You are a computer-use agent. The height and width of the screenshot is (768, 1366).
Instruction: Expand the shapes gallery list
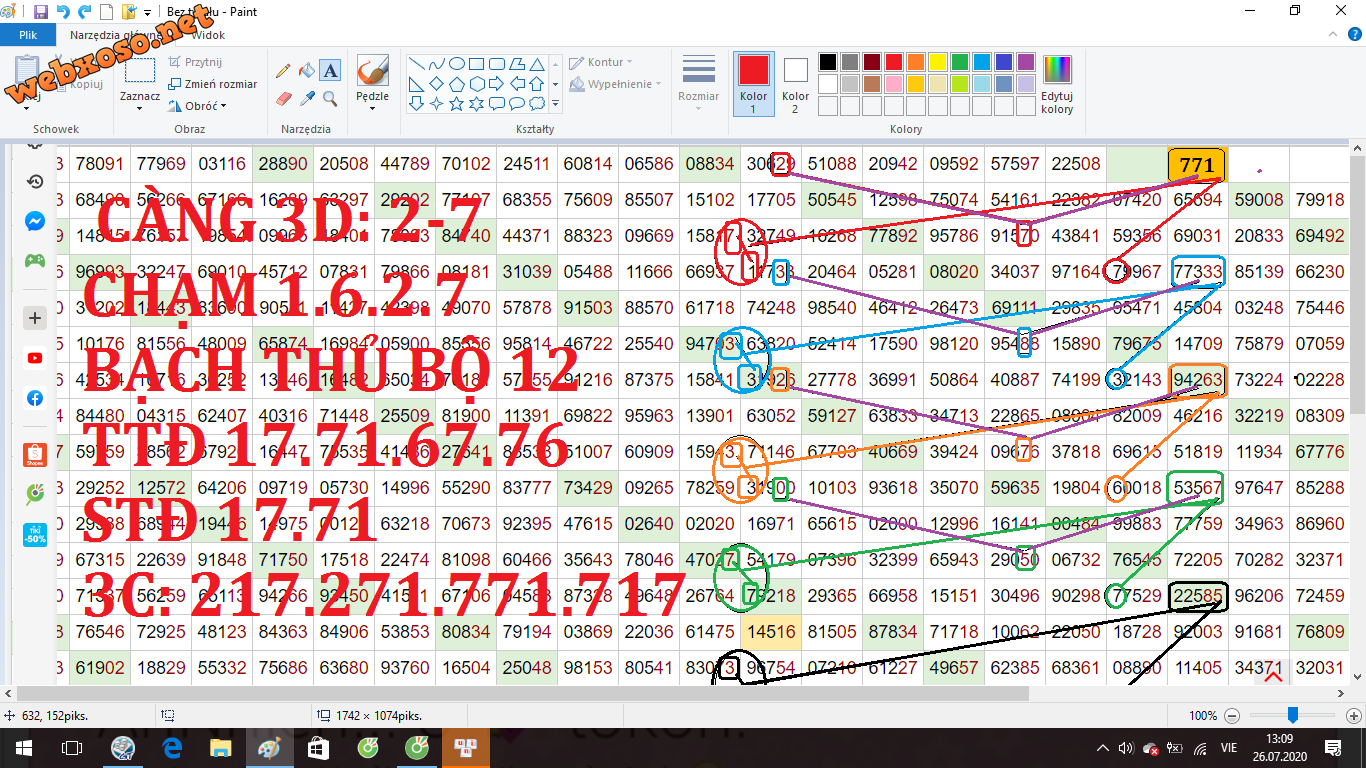tap(555, 104)
